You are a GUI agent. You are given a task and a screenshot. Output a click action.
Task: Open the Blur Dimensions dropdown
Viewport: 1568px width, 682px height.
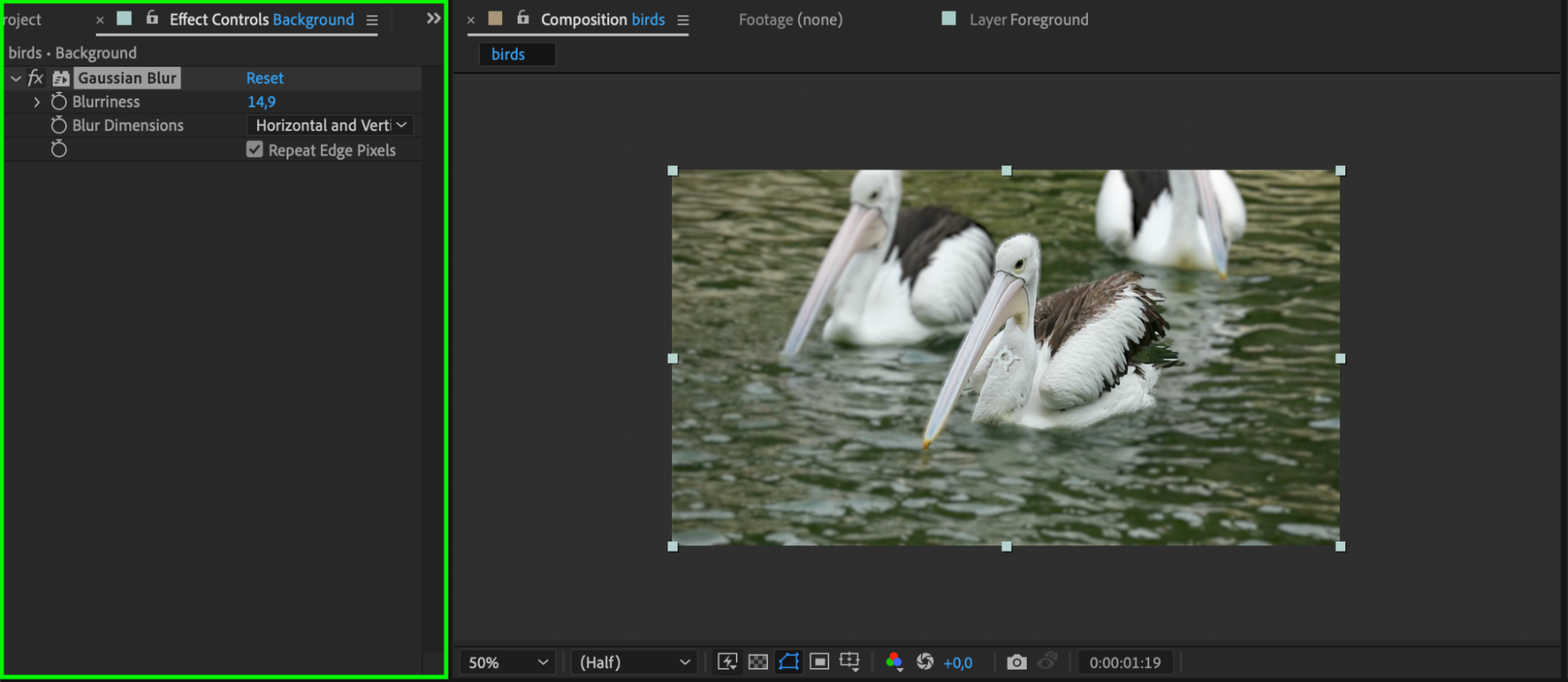[330, 125]
